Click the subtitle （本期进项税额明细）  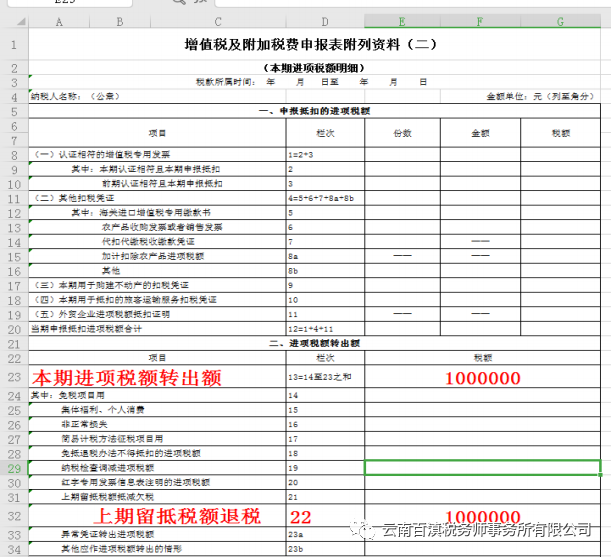coord(314,68)
